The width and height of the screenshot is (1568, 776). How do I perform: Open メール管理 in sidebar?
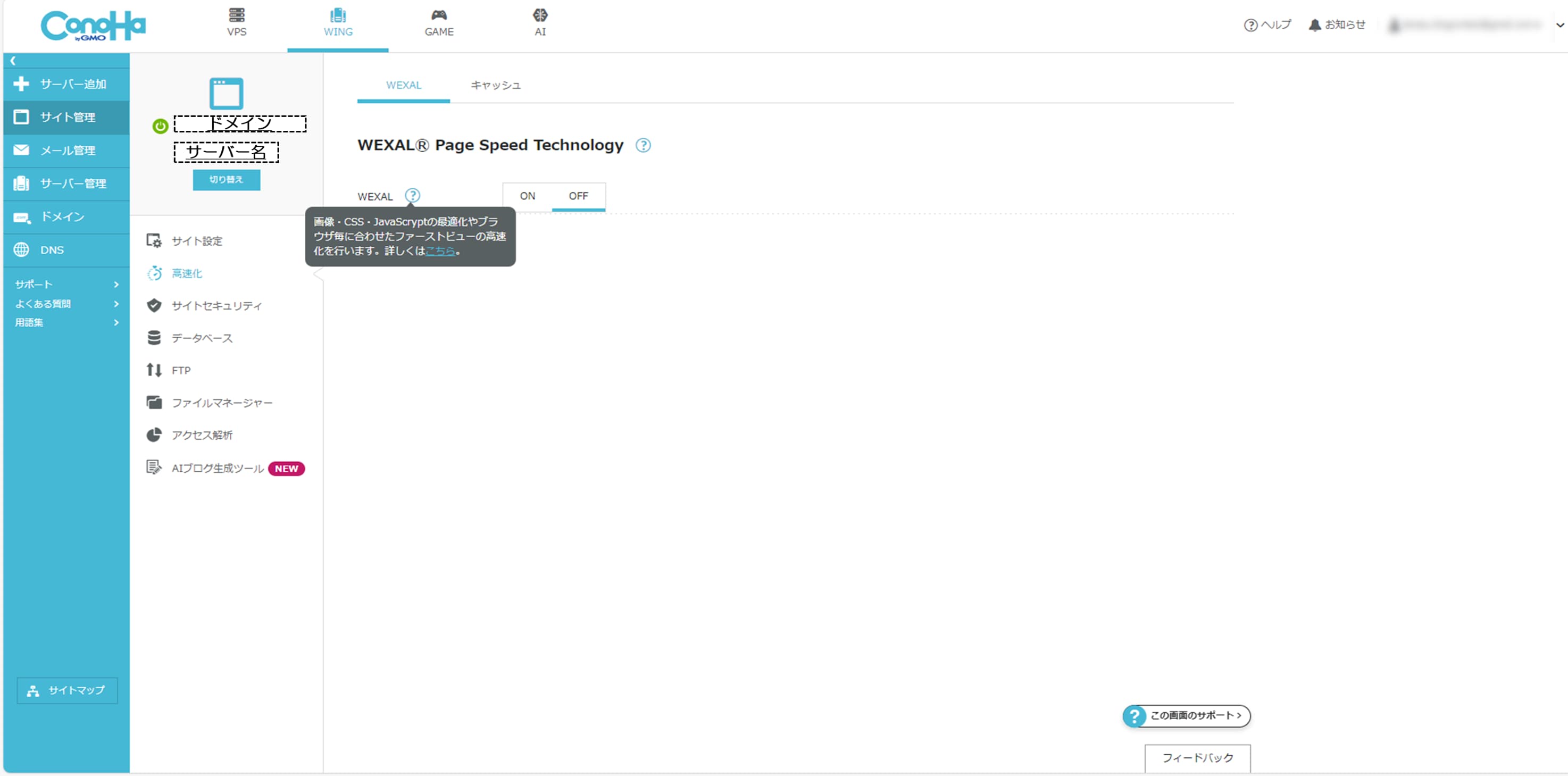click(x=66, y=151)
